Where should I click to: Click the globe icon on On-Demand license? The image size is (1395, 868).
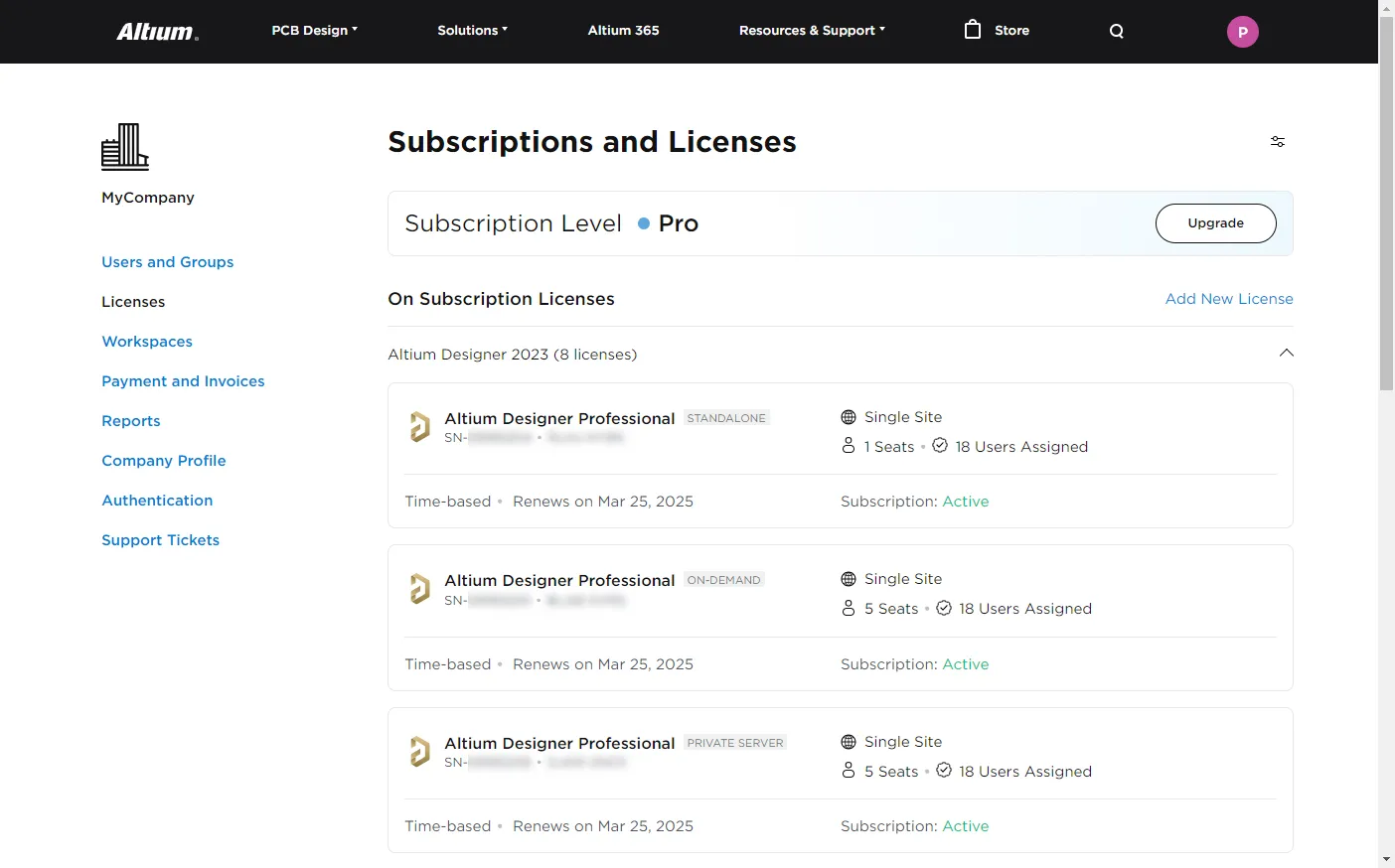coord(849,579)
